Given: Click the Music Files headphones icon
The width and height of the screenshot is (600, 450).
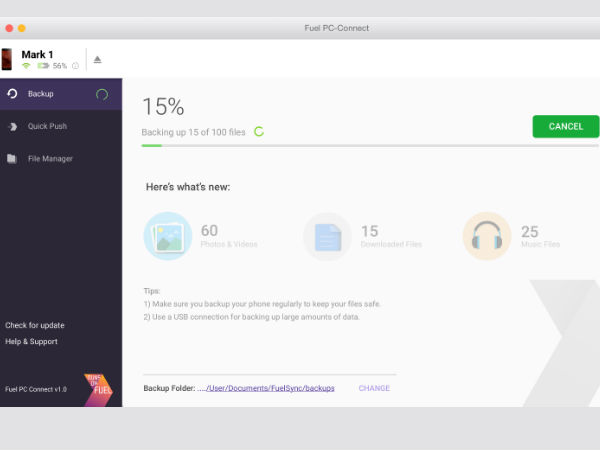Looking at the screenshot, I should coord(487,236).
